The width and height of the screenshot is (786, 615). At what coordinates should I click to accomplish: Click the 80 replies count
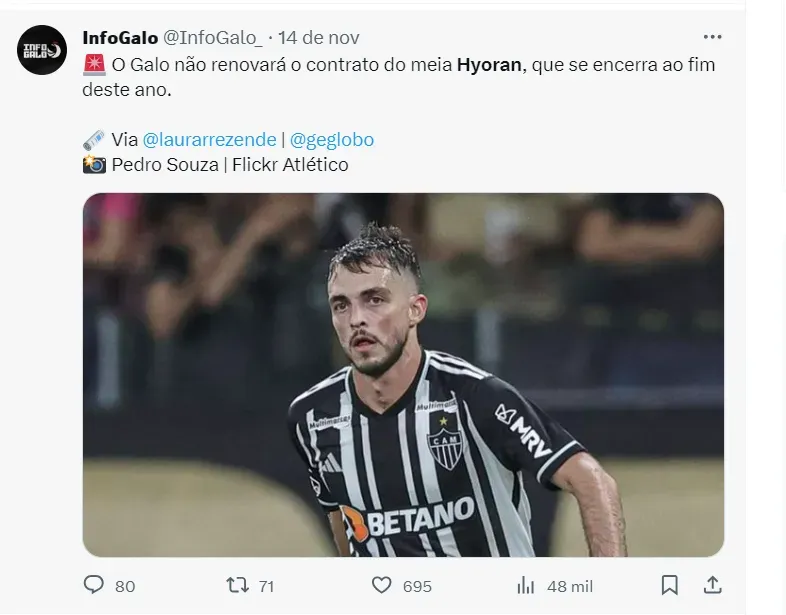pyautogui.click(x=125, y=585)
